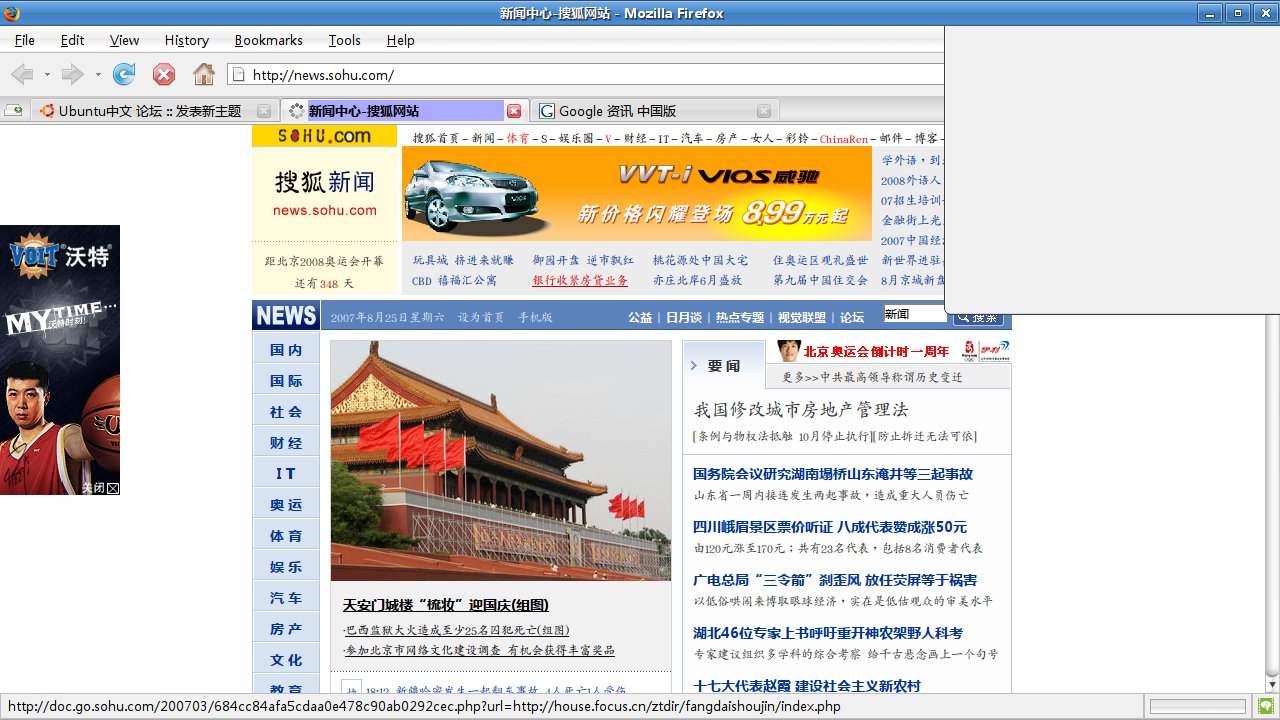Select the 新闻中心-搜狐网站 tab
Viewport: 1280px width, 720px height.
click(x=403, y=111)
